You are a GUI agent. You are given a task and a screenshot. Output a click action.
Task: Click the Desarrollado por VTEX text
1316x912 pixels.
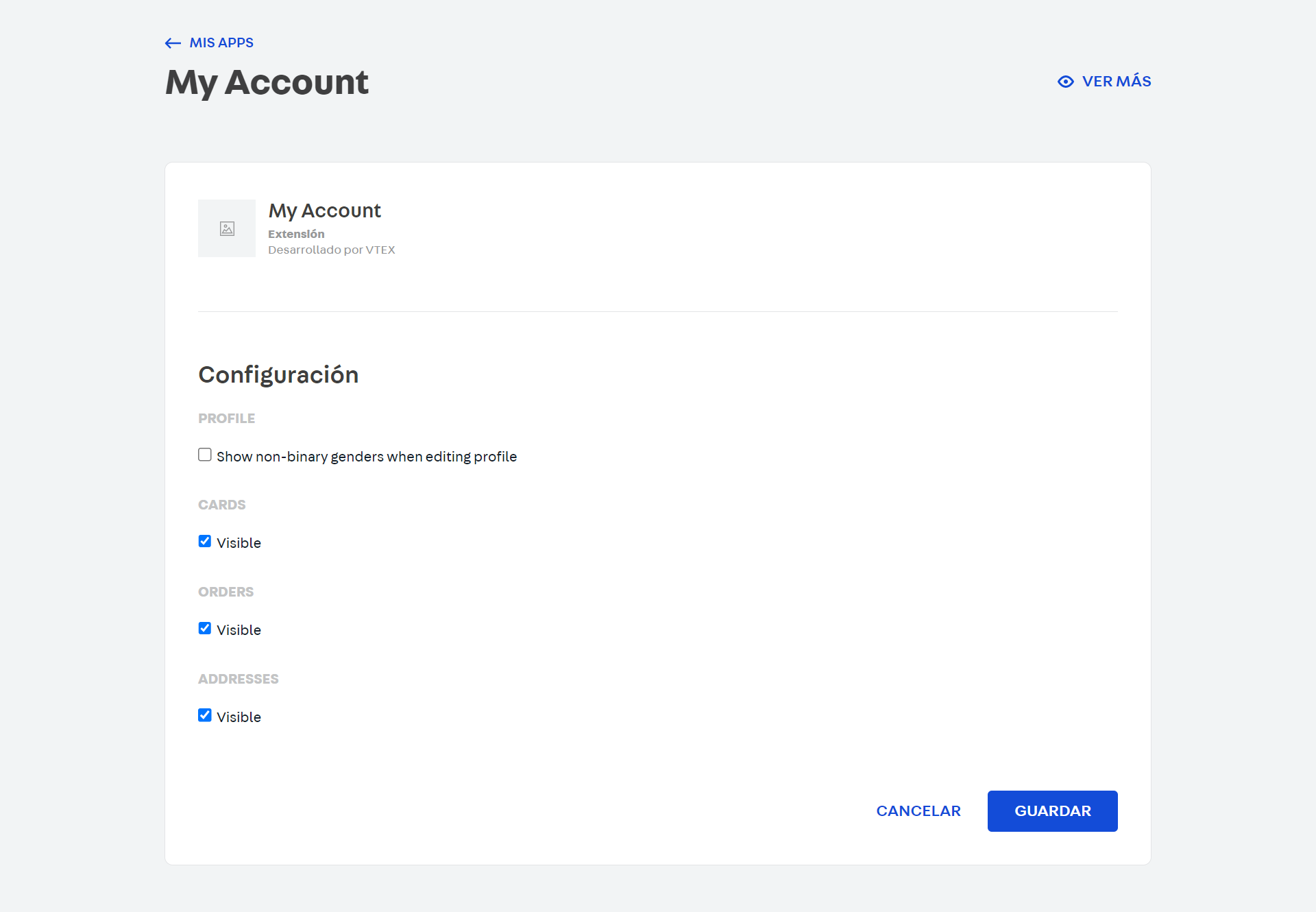(332, 250)
